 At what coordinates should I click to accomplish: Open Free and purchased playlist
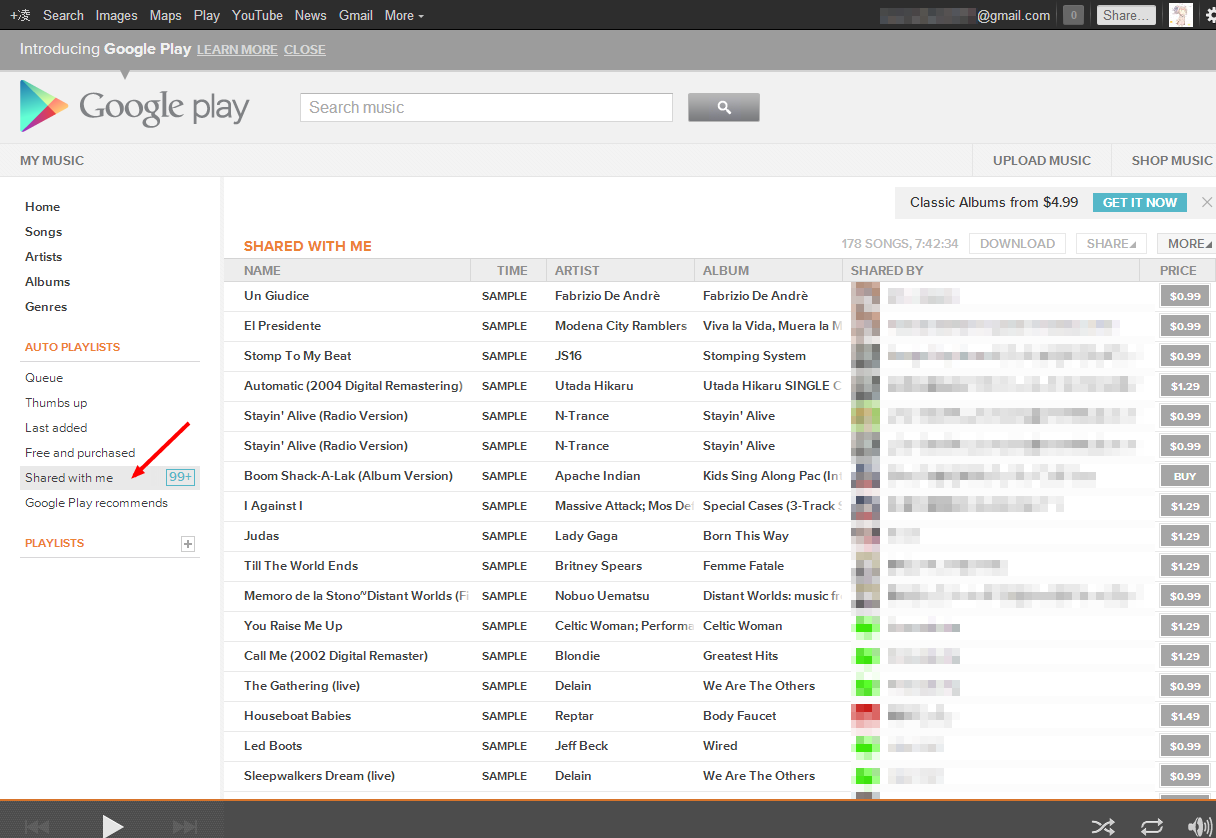pos(80,453)
